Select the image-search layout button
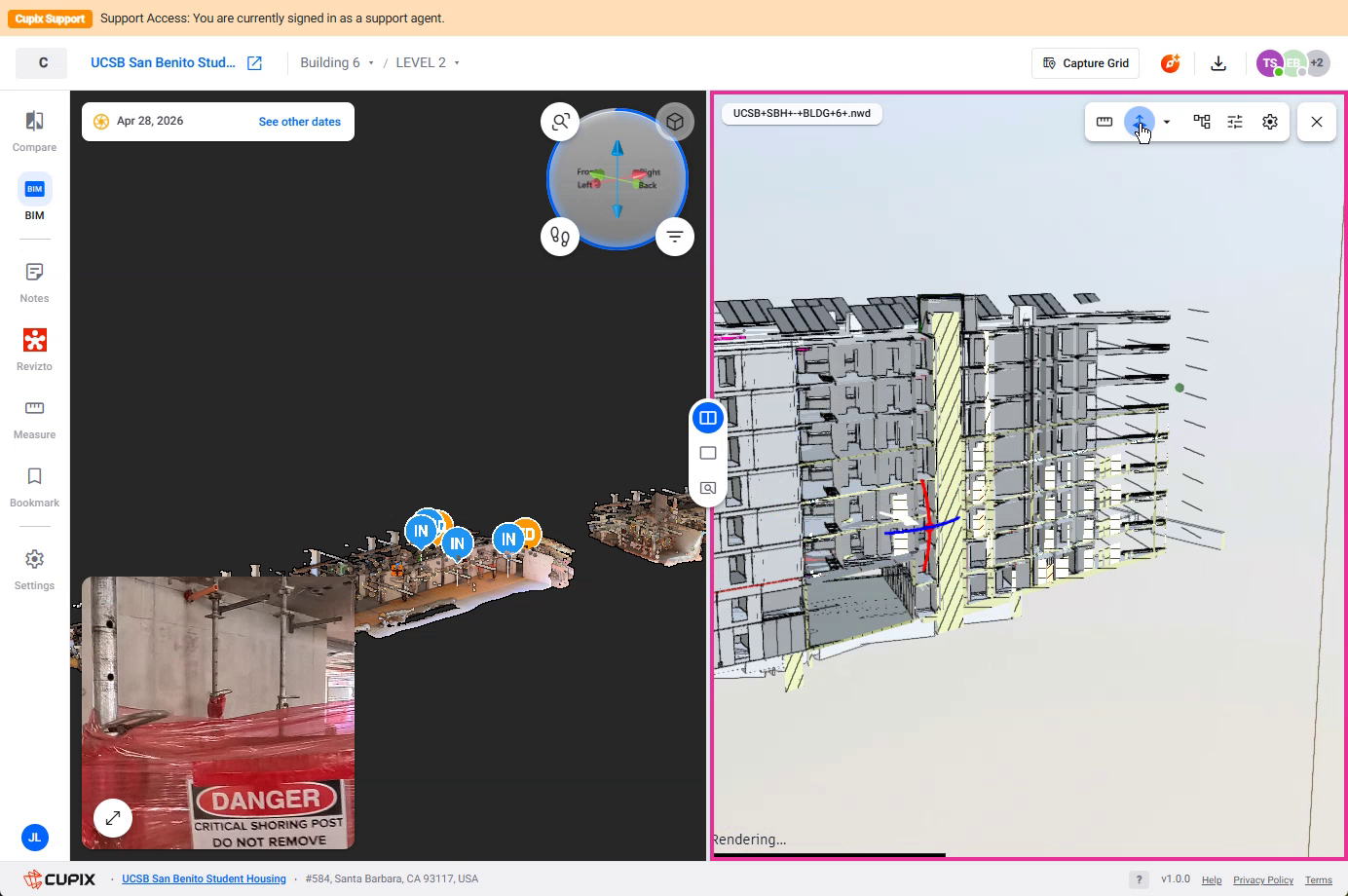This screenshot has height=896, width=1348. tap(708, 488)
